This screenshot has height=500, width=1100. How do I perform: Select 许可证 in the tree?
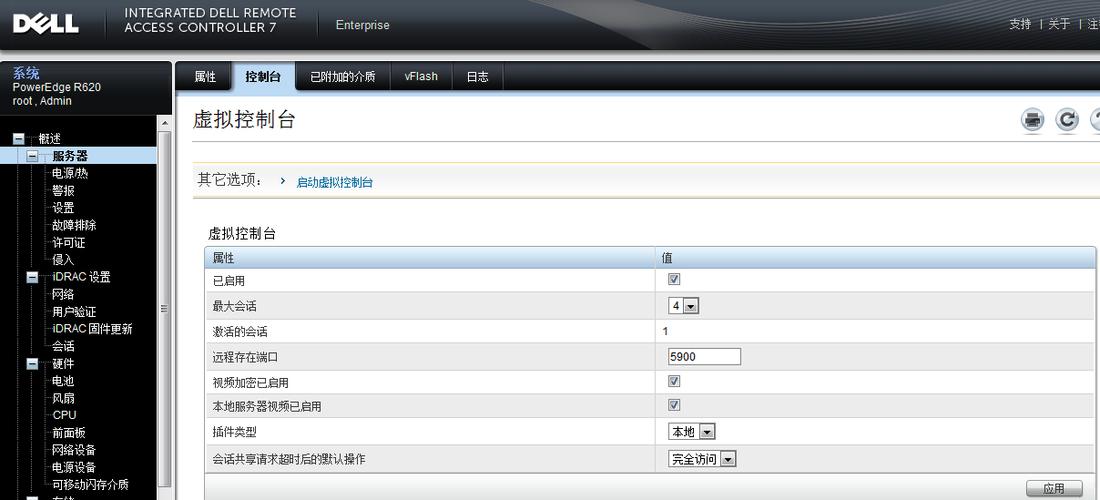tap(69, 243)
